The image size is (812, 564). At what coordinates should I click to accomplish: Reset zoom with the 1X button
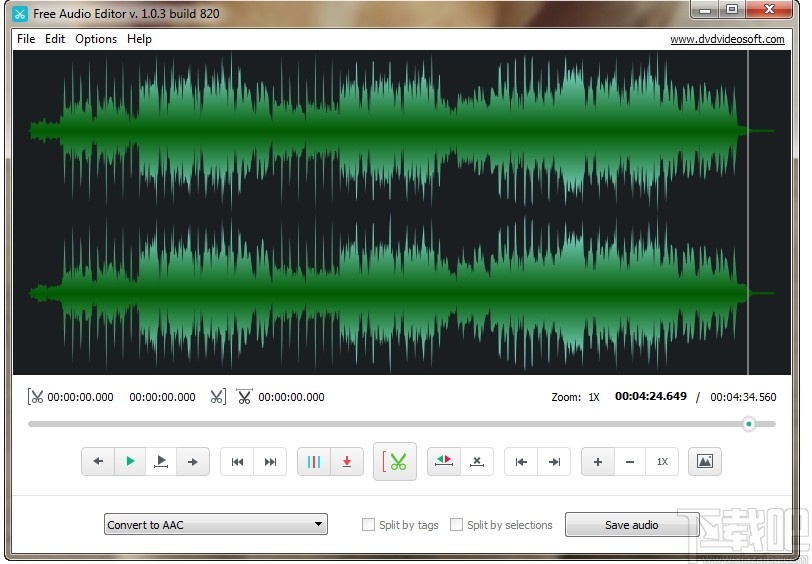point(662,461)
